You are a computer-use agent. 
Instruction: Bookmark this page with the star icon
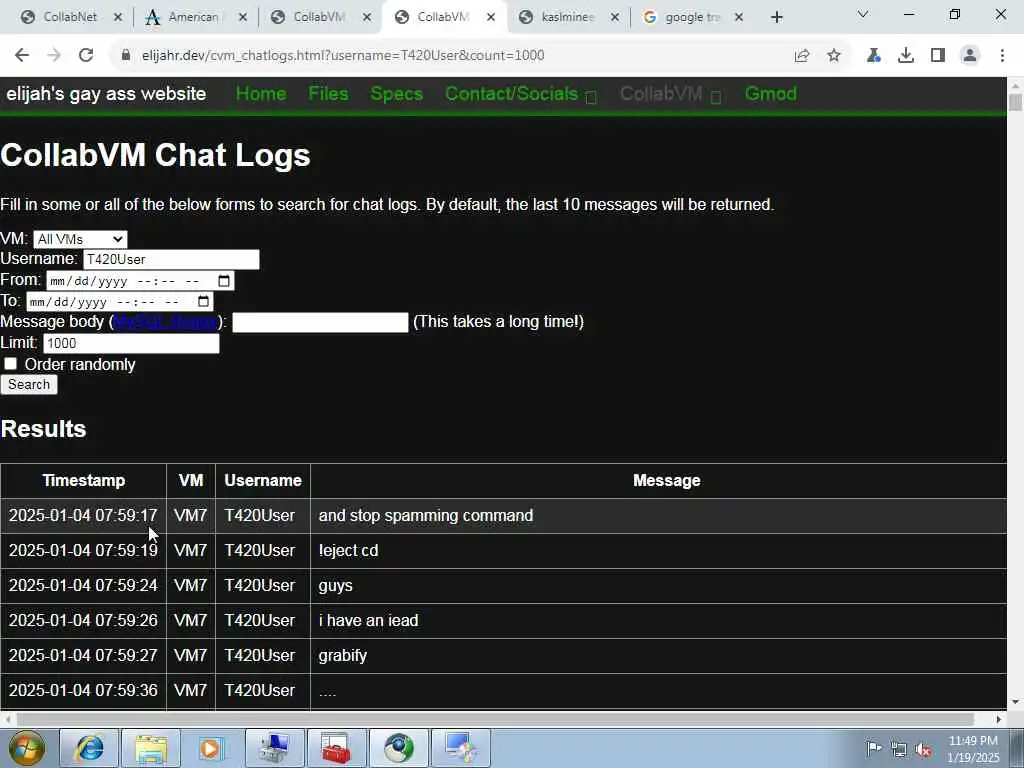834,56
